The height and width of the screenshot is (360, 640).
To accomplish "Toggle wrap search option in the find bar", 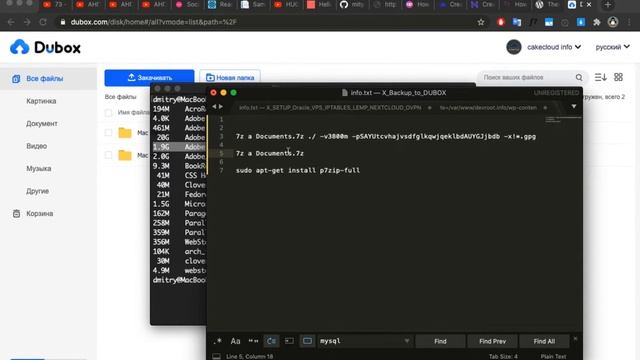I will 271,341.
